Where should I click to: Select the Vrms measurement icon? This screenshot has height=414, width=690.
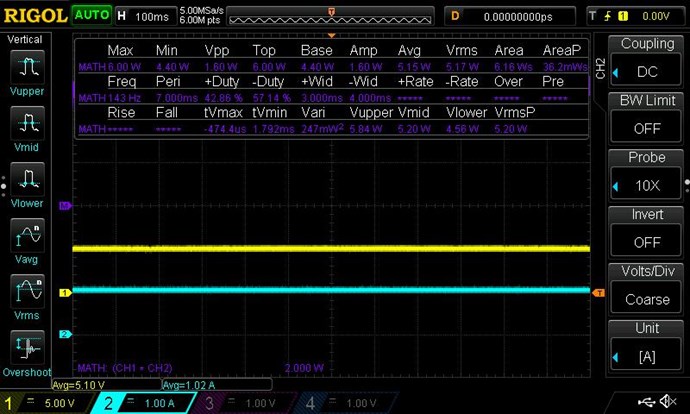(27, 291)
